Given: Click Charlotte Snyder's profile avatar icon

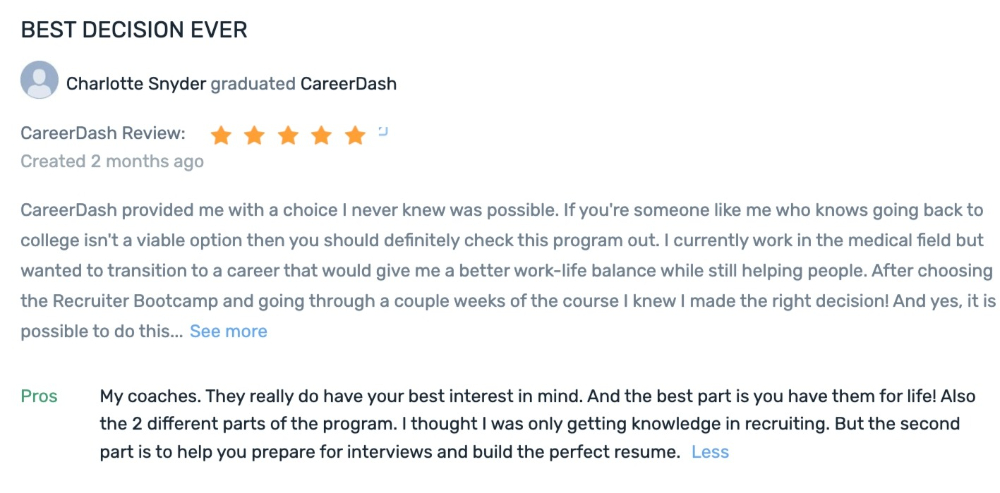Looking at the screenshot, I should [x=39, y=80].
